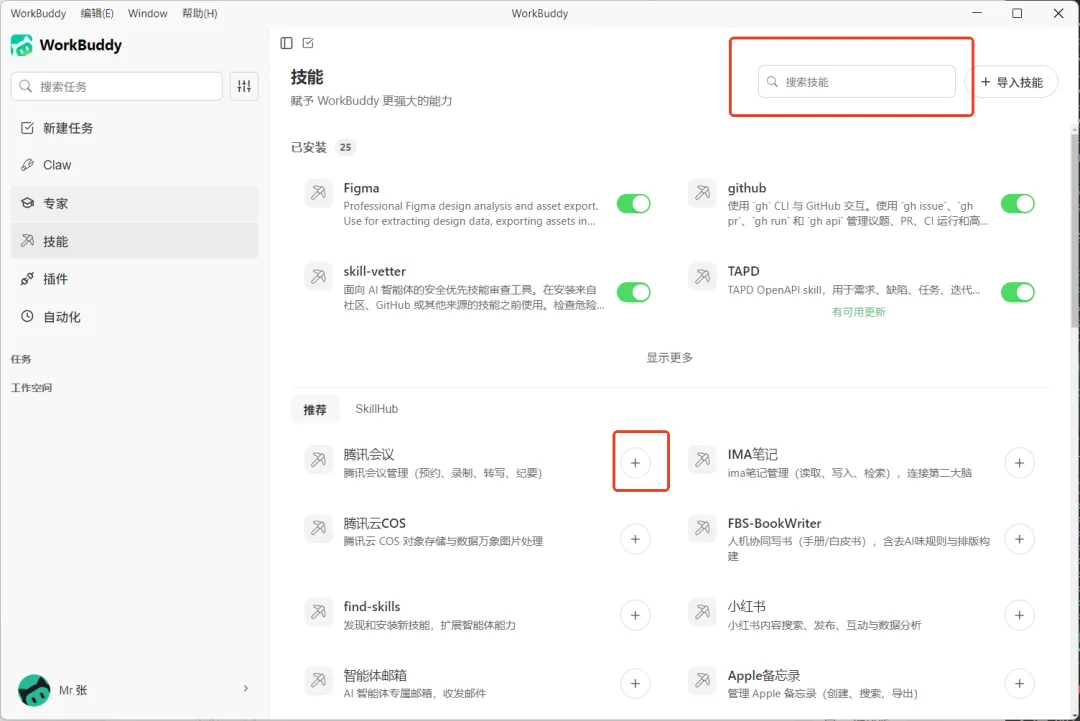Add the 腾讯会议 skill
The image size is (1080, 721).
635,463
